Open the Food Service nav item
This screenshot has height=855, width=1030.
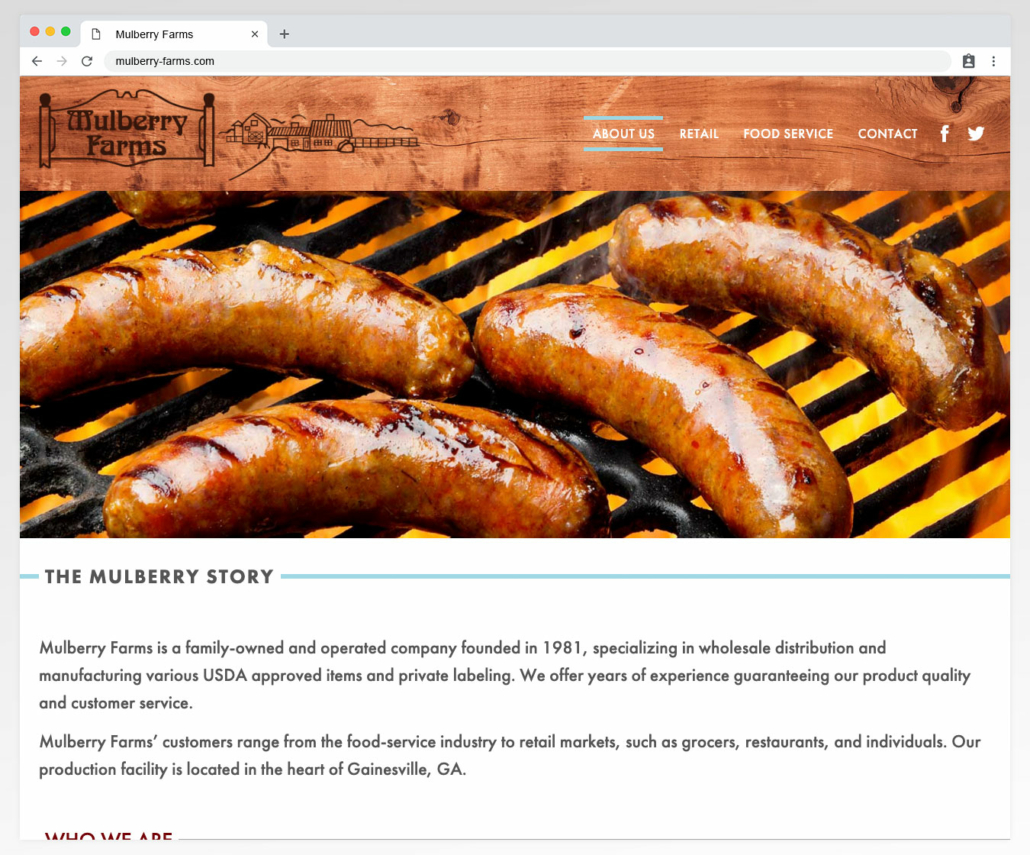[x=788, y=134]
